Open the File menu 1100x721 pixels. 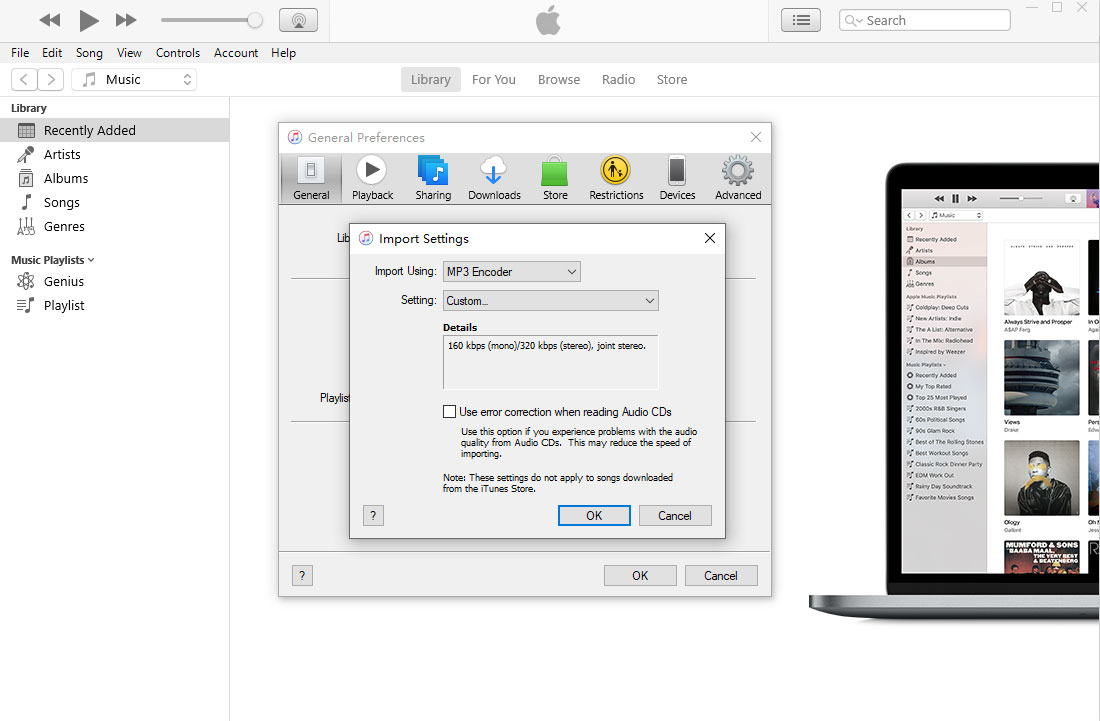pyautogui.click(x=20, y=53)
